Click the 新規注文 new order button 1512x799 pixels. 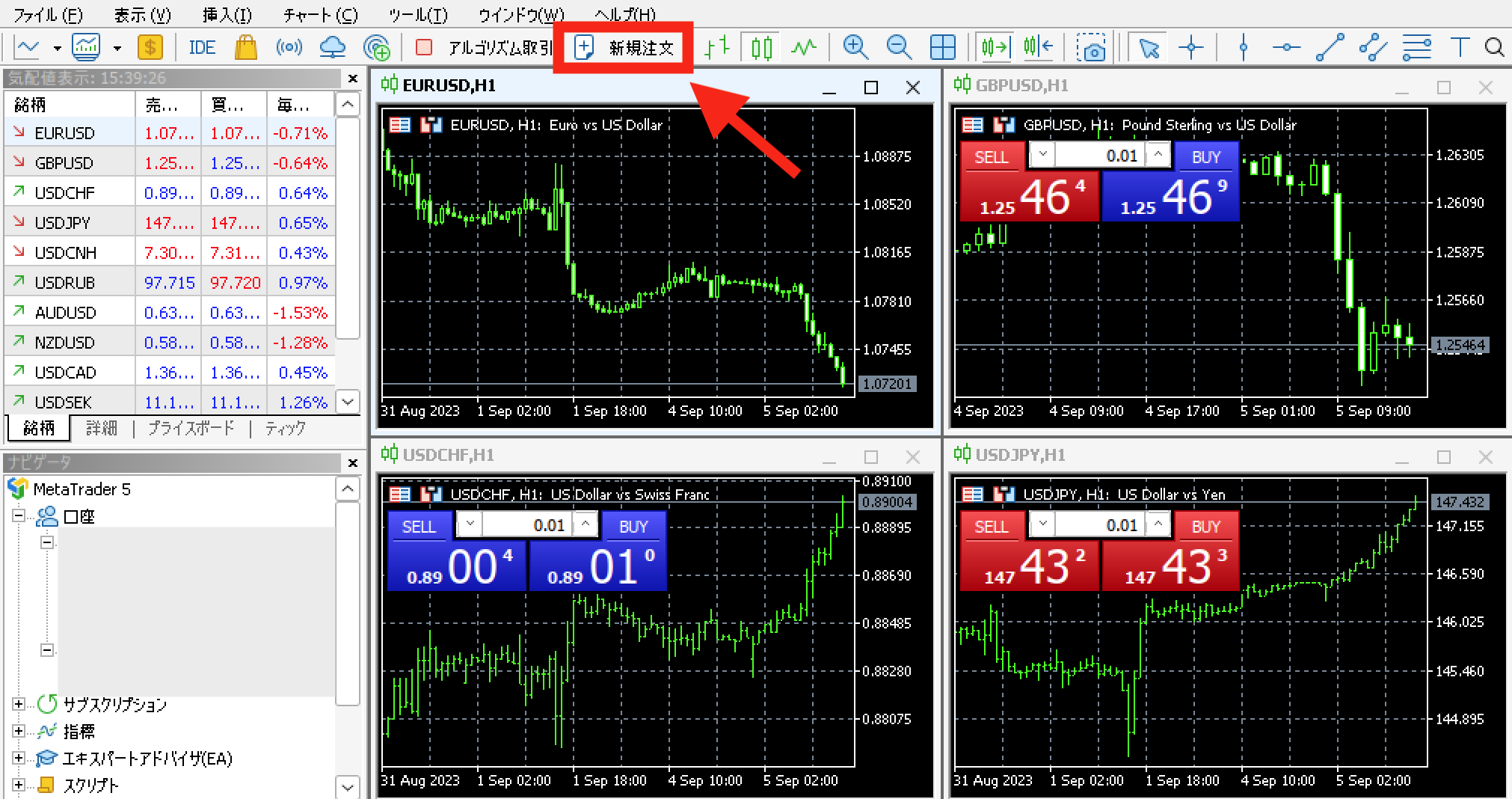[624, 48]
